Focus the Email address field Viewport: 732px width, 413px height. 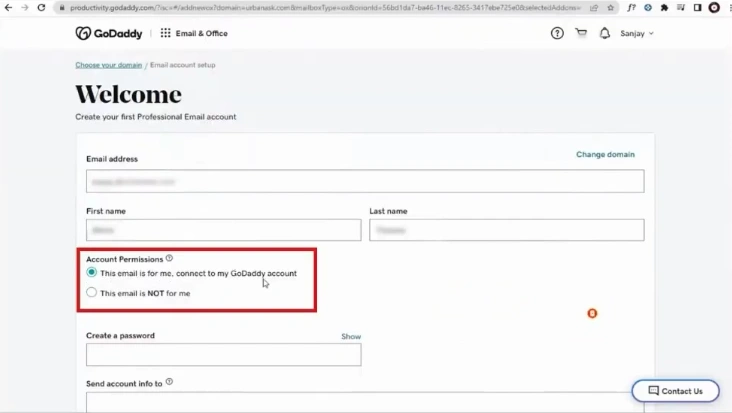tap(365, 181)
